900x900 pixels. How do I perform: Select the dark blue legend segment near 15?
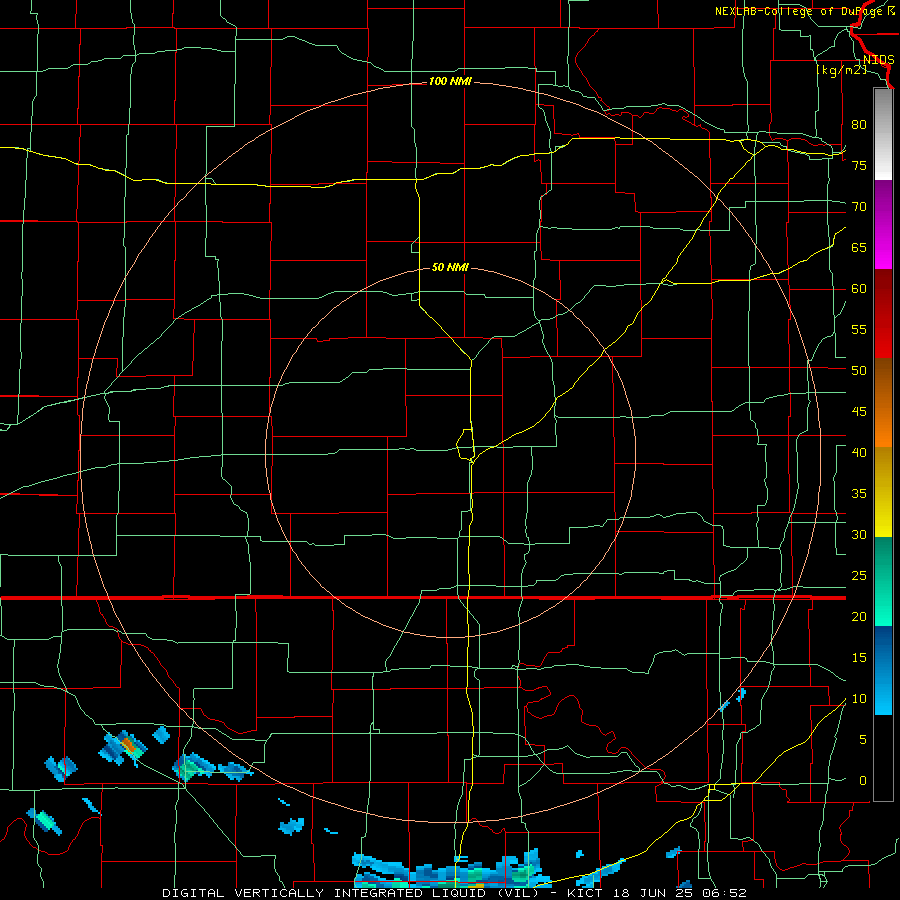pyautogui.click(x=883, y=649)
